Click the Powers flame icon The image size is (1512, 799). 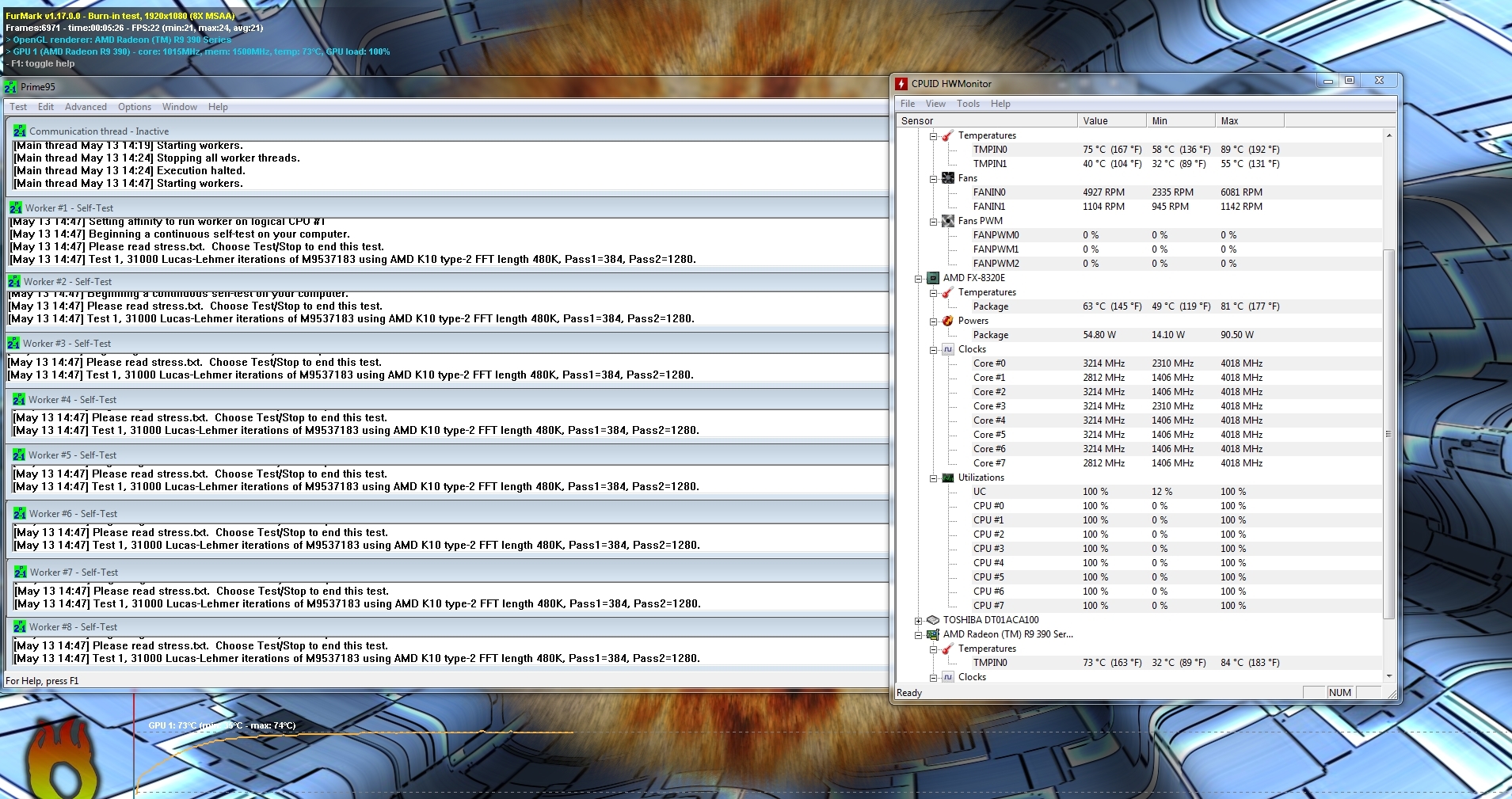pyautogui.click(x=948, y=321)
